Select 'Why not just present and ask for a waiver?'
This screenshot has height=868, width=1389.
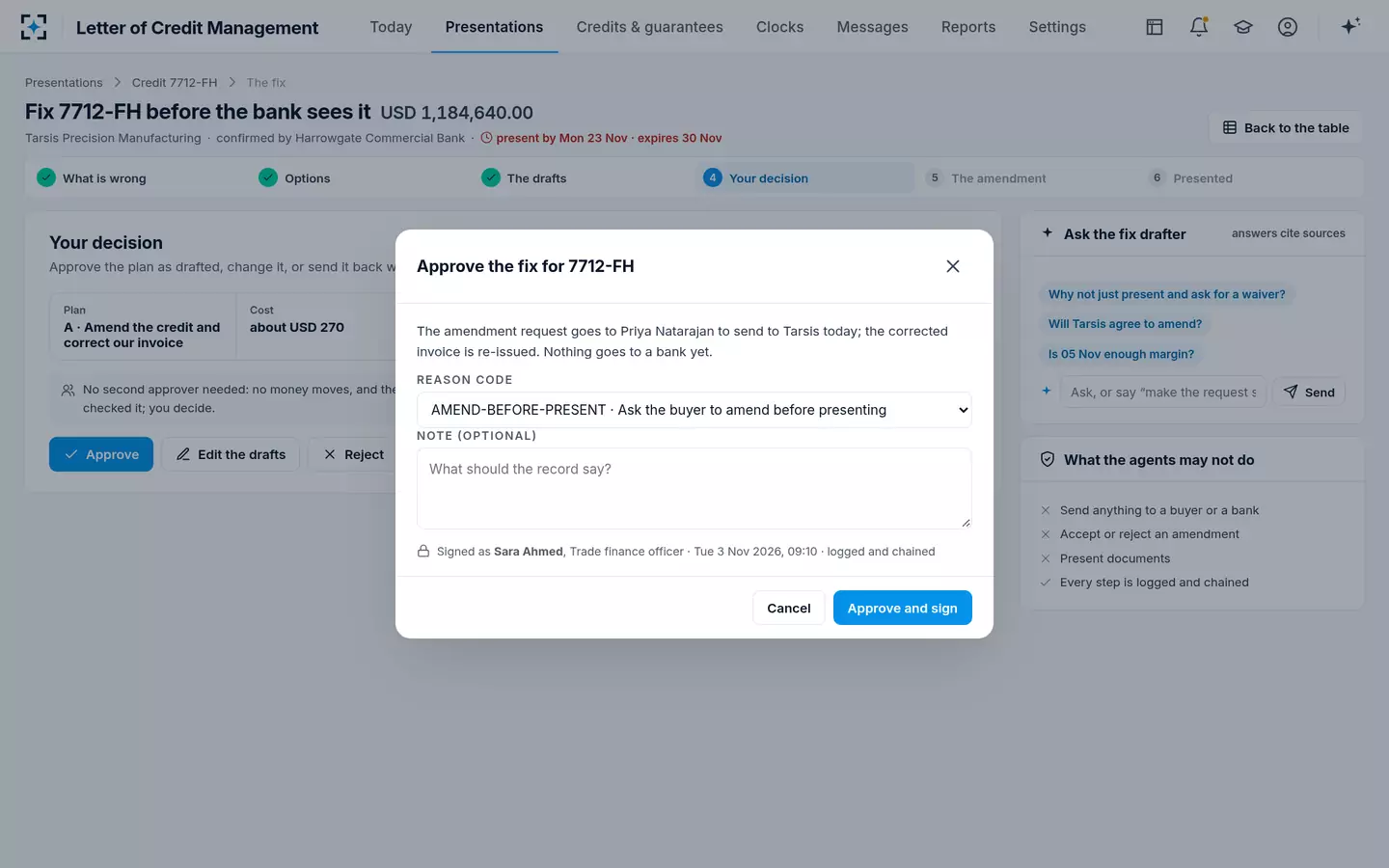1167,294
